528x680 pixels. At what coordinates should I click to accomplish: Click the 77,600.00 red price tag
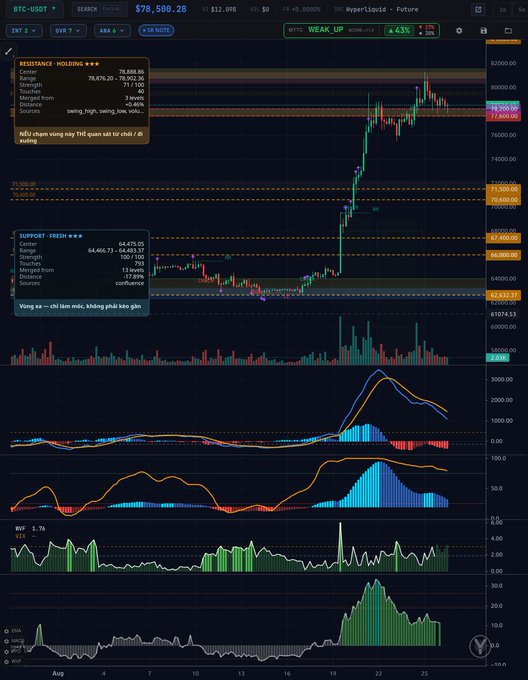click(x=504, y=117)
